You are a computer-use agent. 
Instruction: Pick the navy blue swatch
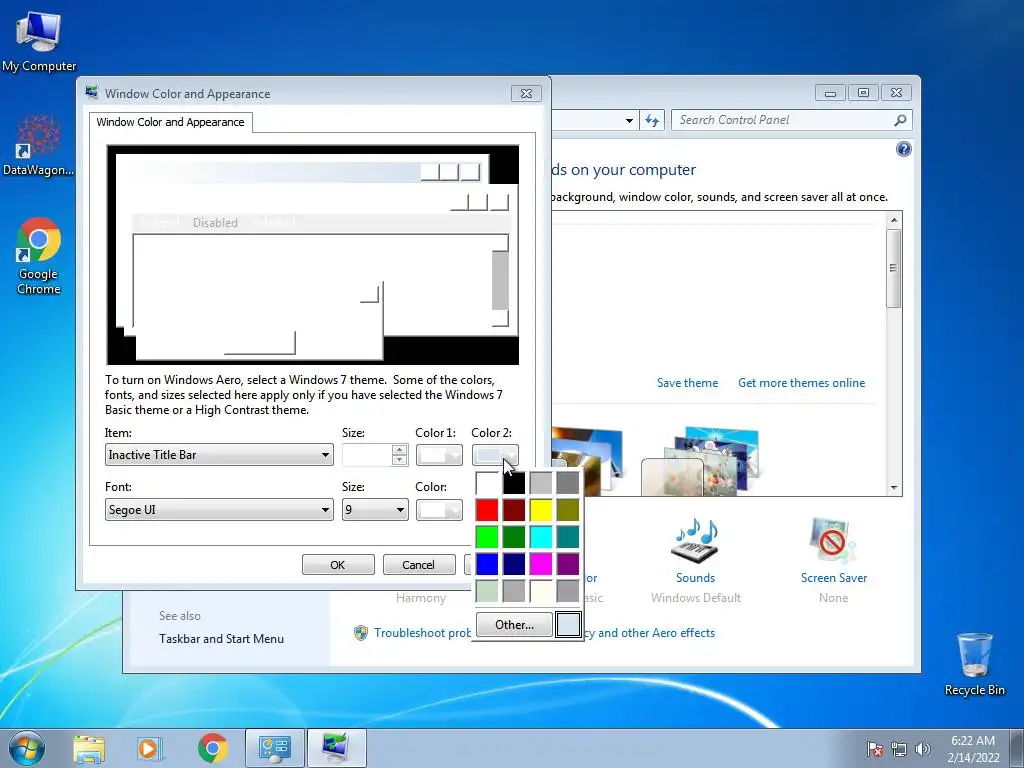click(x=514, y=564)
